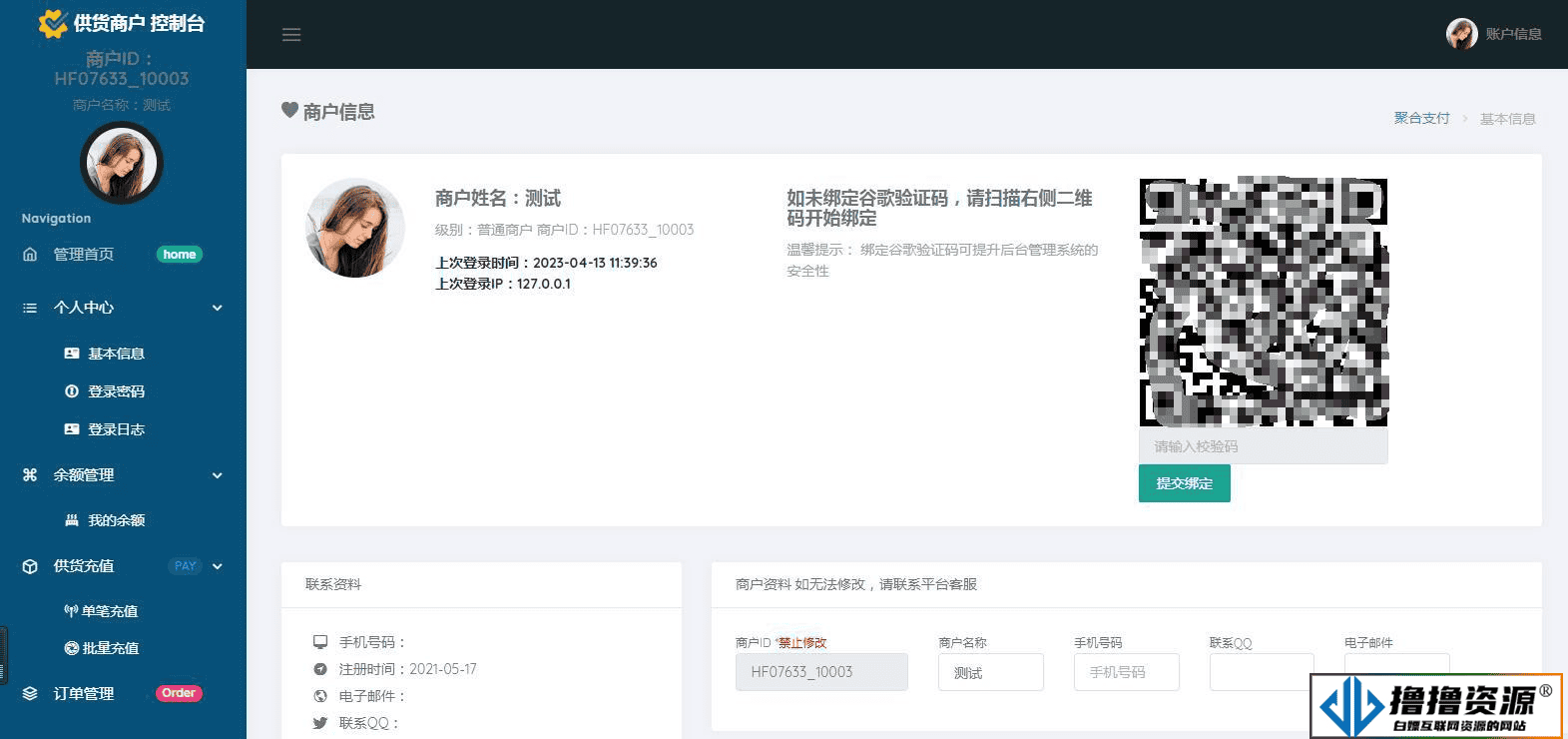Click globe icon beside 电子邮件 contact row
The width and height of the screenshot is (1568, 739).
(320, 696)
